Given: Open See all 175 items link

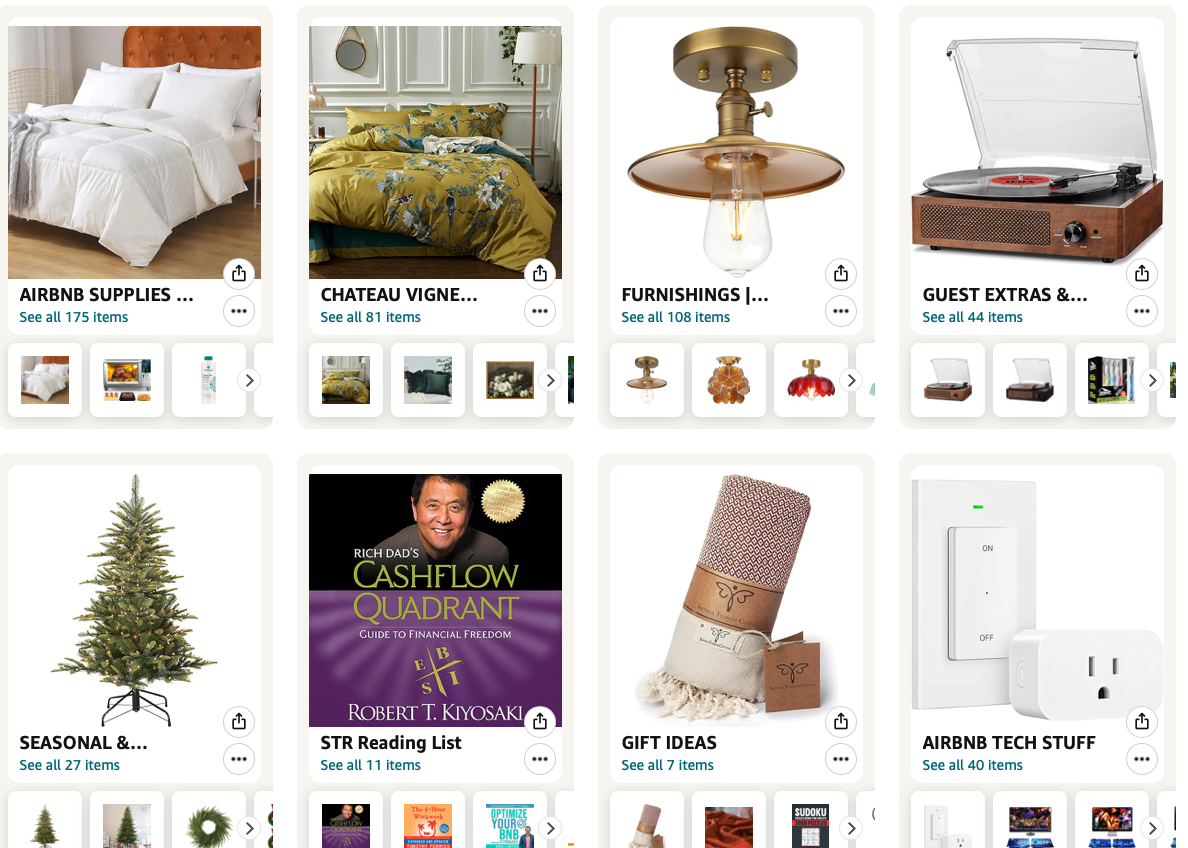Looking at the screenshot, I should coord(73,318).
